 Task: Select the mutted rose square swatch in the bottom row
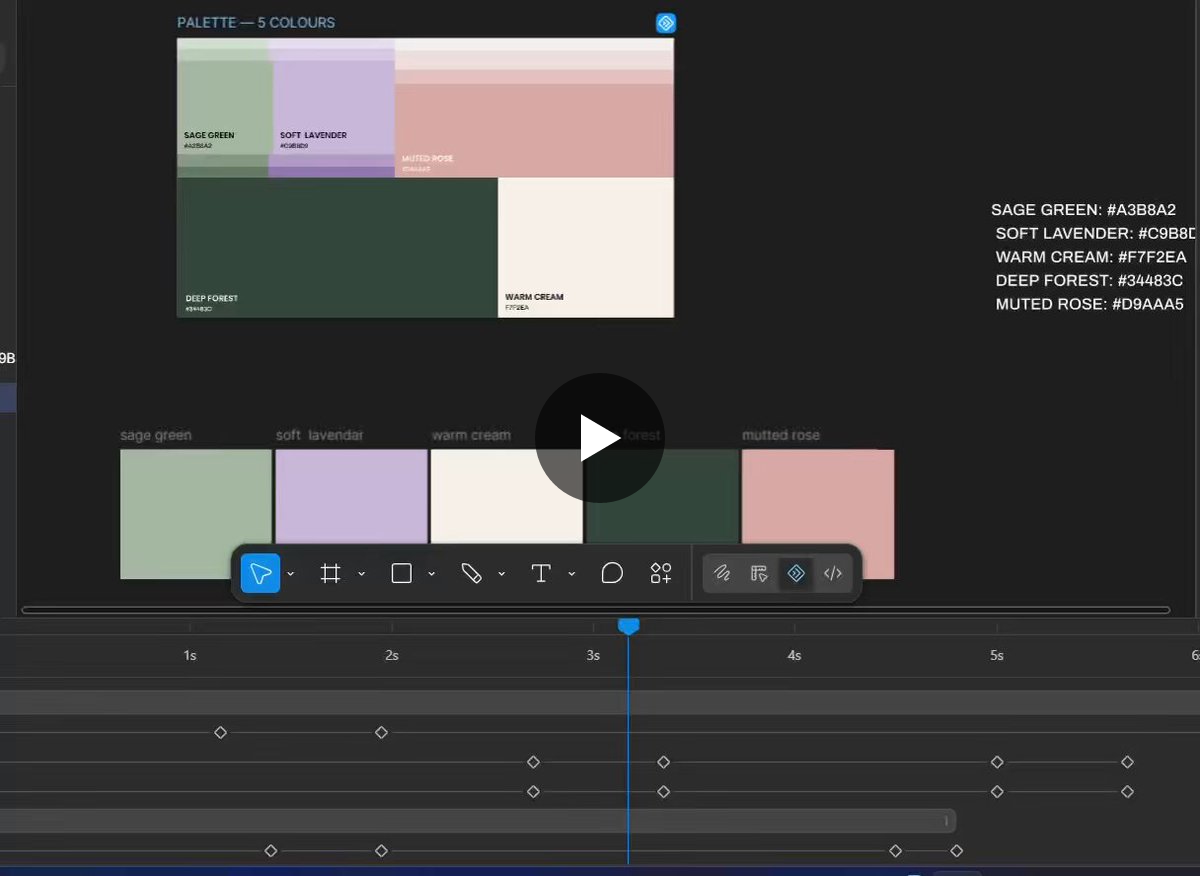click(818, 514)
